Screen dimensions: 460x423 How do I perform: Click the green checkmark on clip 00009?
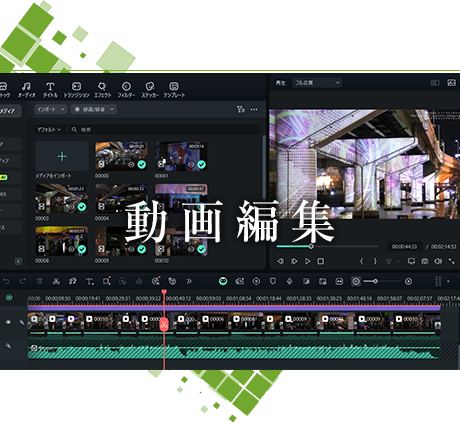142,249
